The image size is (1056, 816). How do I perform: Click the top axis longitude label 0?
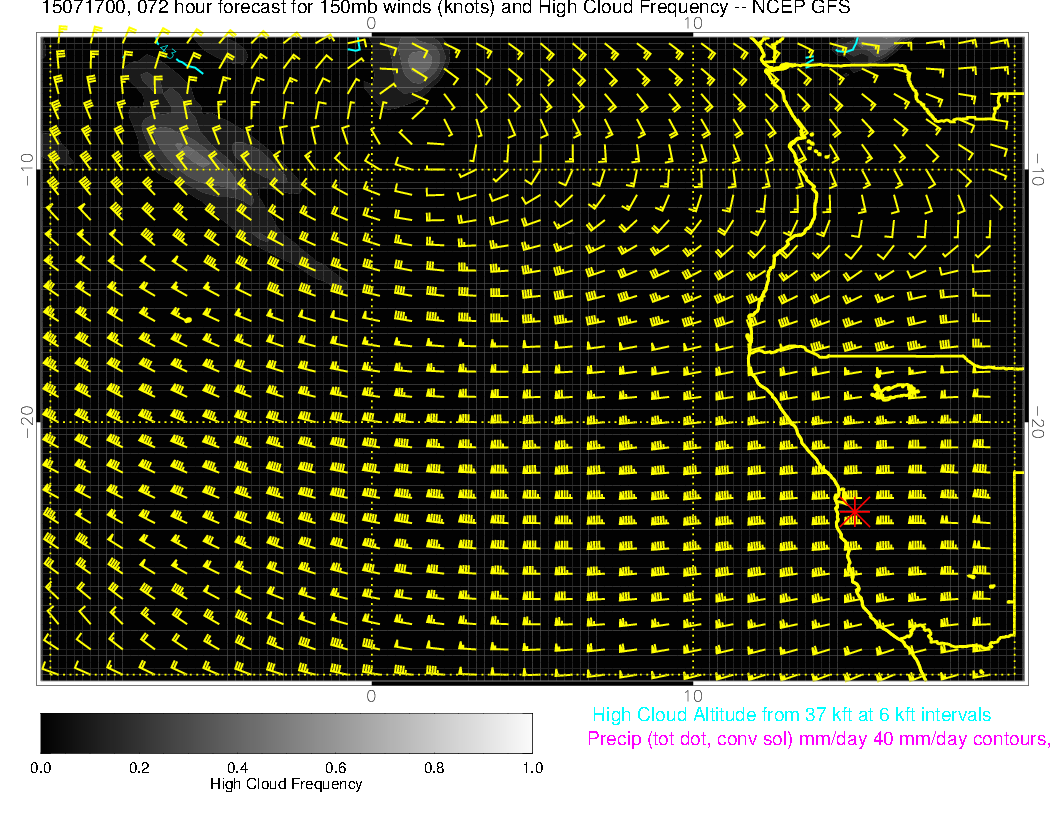point(371,24)
